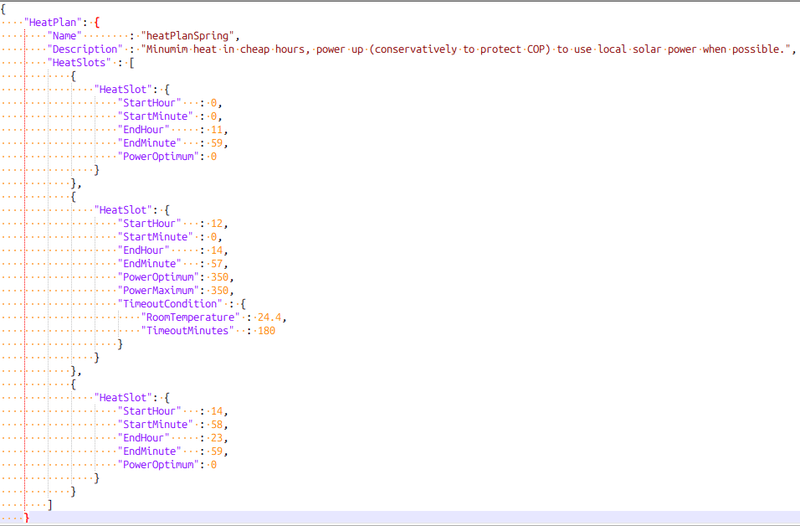Click the "StartHour" value 12
This screenshot has height=526, width=800.
click(217, 223)
